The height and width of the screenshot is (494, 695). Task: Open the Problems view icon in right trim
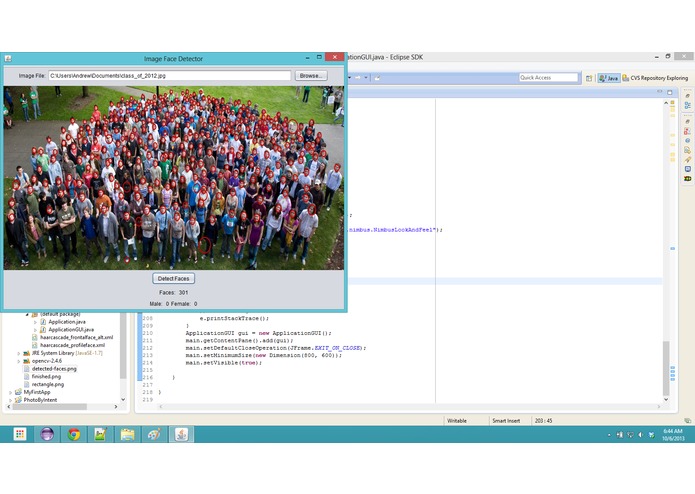(x=687, y=131)
